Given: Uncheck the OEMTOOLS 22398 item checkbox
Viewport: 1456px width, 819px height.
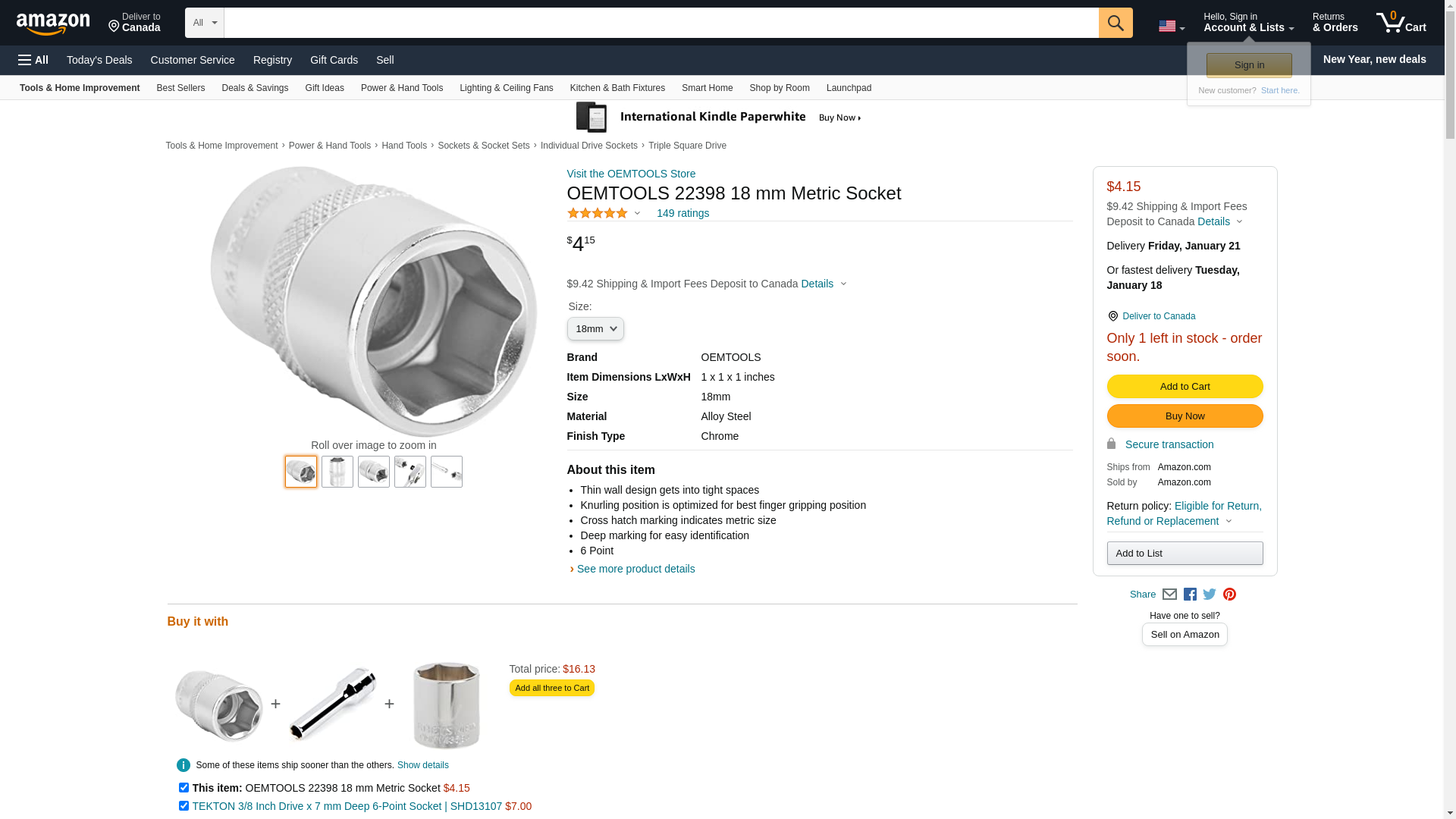Looking at the screenshot, I should tap(184, 787).
